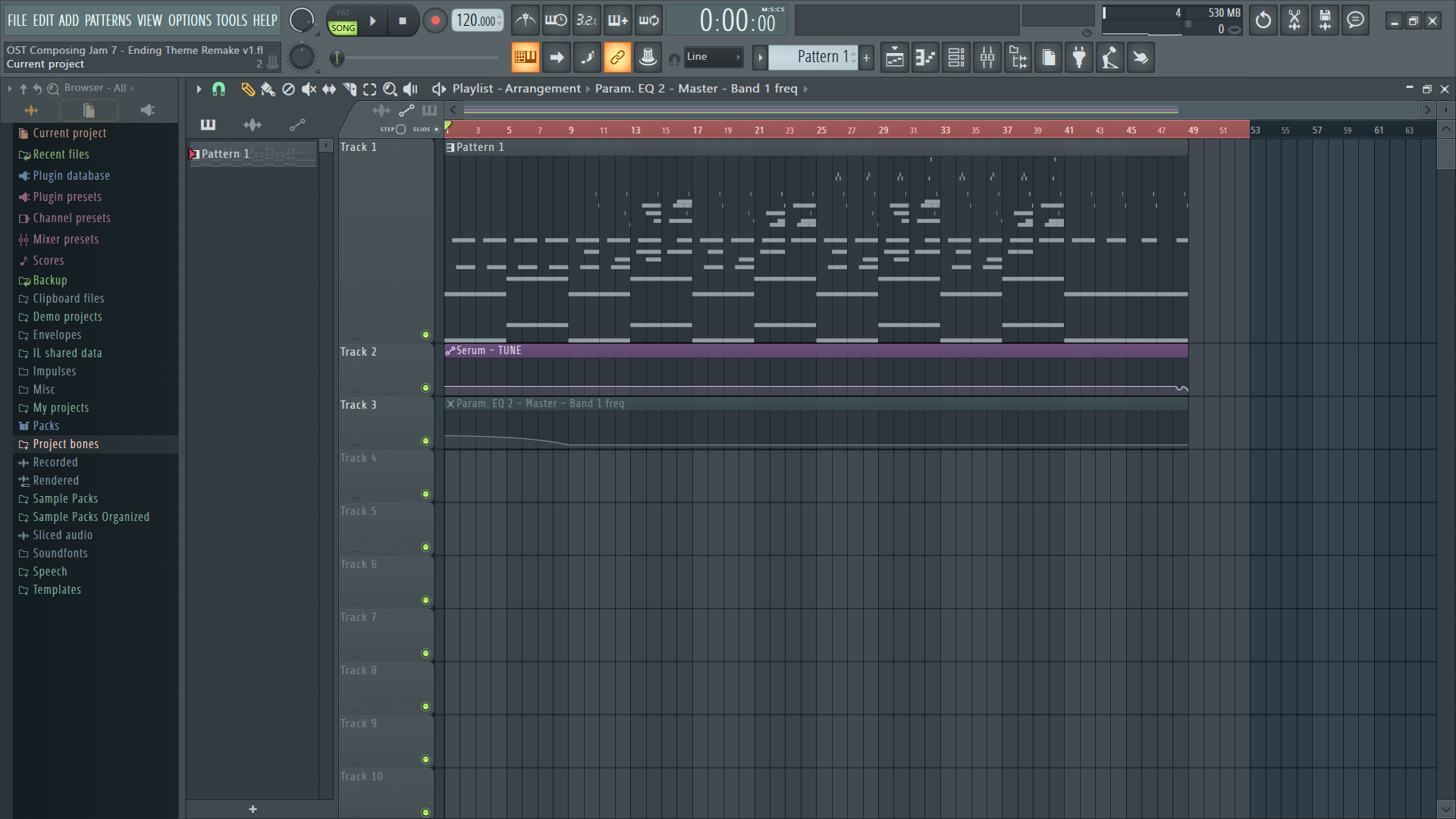Click the Line dropdown for draw mode
Screen dimensions: 1456x819
click(714, 57)
